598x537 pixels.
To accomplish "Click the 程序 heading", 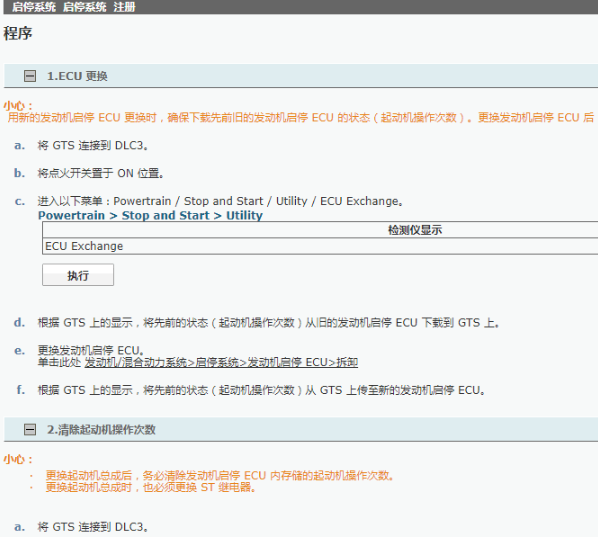I will tap(18, 33).
